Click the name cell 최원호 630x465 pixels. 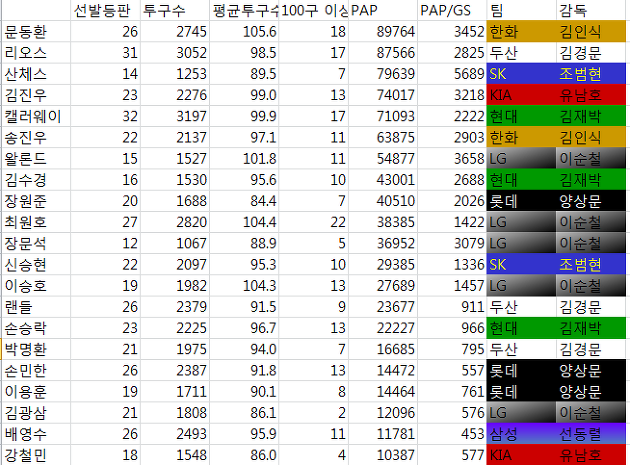(x=36, y=222)
